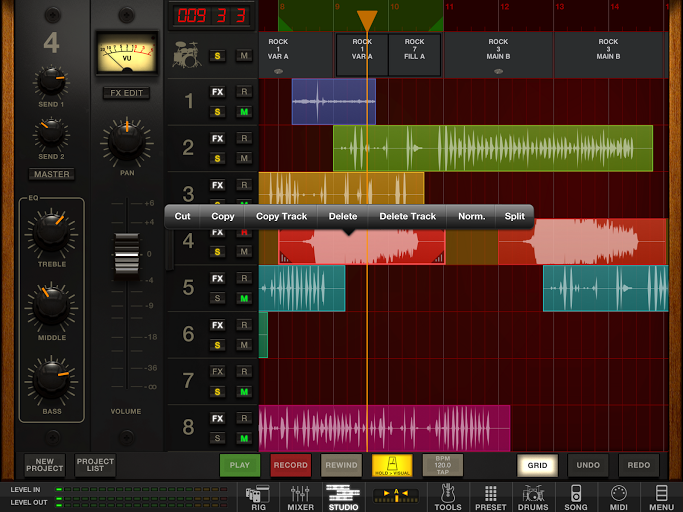Choose Split from the context menu
Screen dimensions: 683x512
tap(514, 216)
